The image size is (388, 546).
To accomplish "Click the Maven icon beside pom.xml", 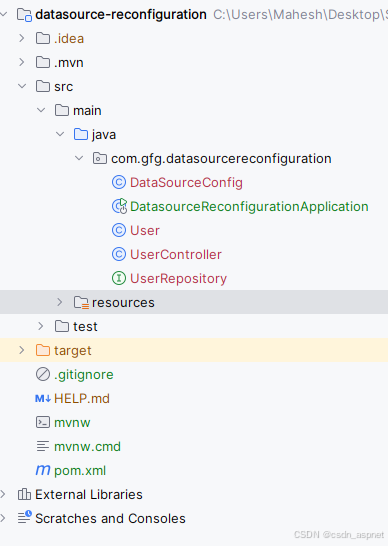I will click(x=43, y=470).
